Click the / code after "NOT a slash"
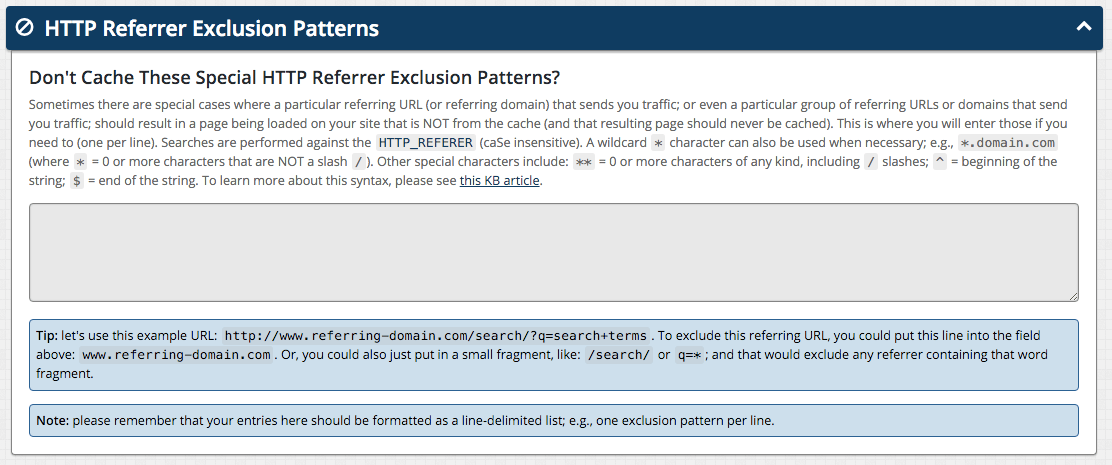 (358, 162)
